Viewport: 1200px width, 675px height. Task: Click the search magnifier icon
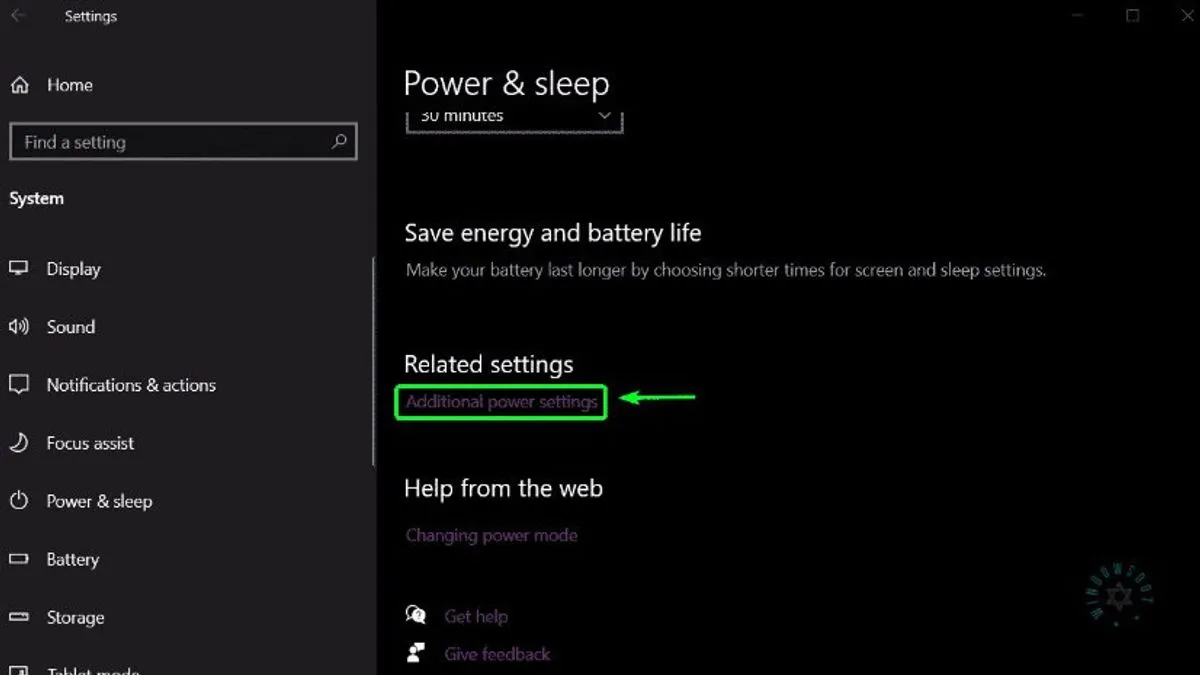click(x=339, y=142)
